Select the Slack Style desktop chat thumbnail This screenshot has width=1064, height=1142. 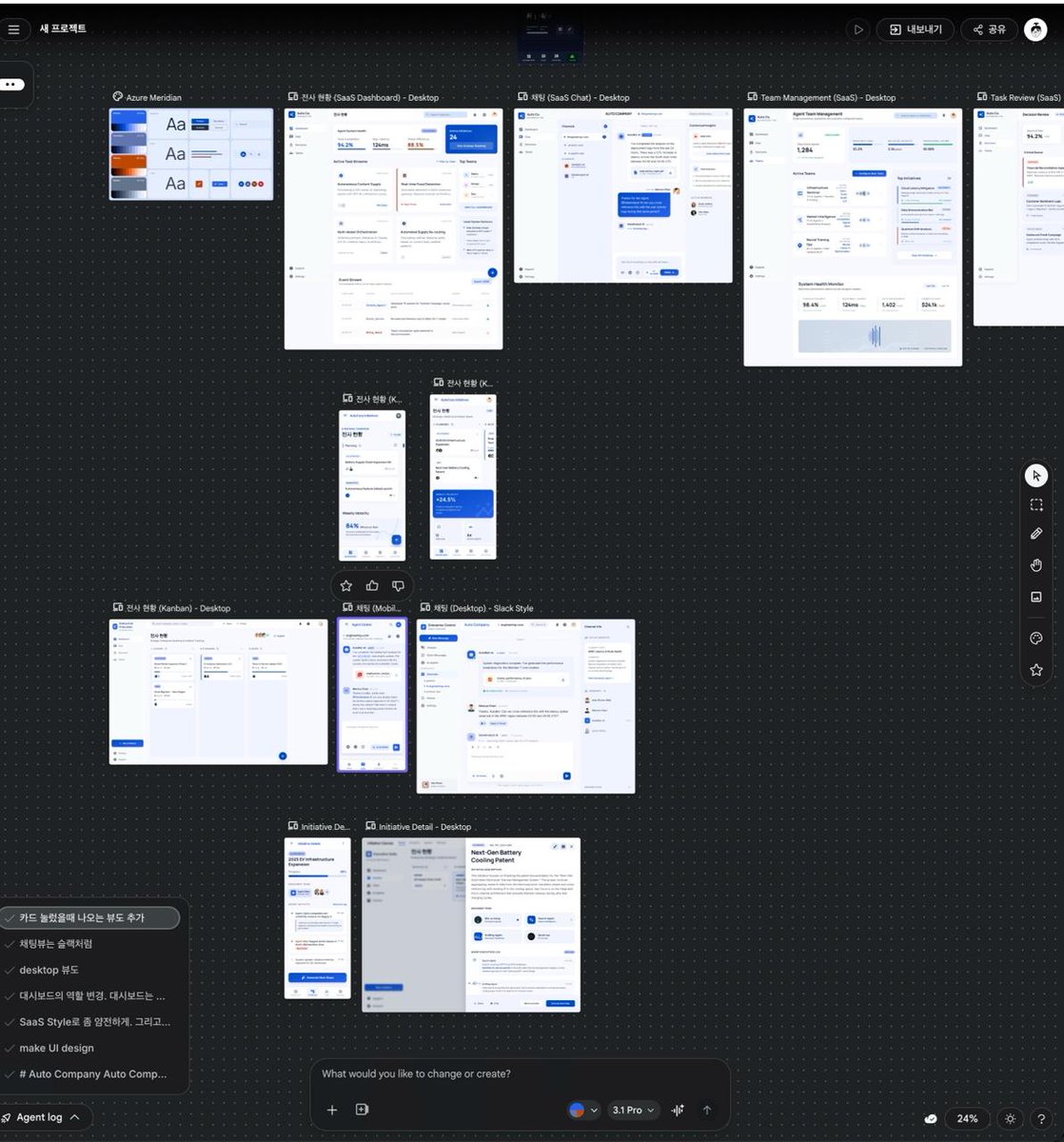[525, 706]
